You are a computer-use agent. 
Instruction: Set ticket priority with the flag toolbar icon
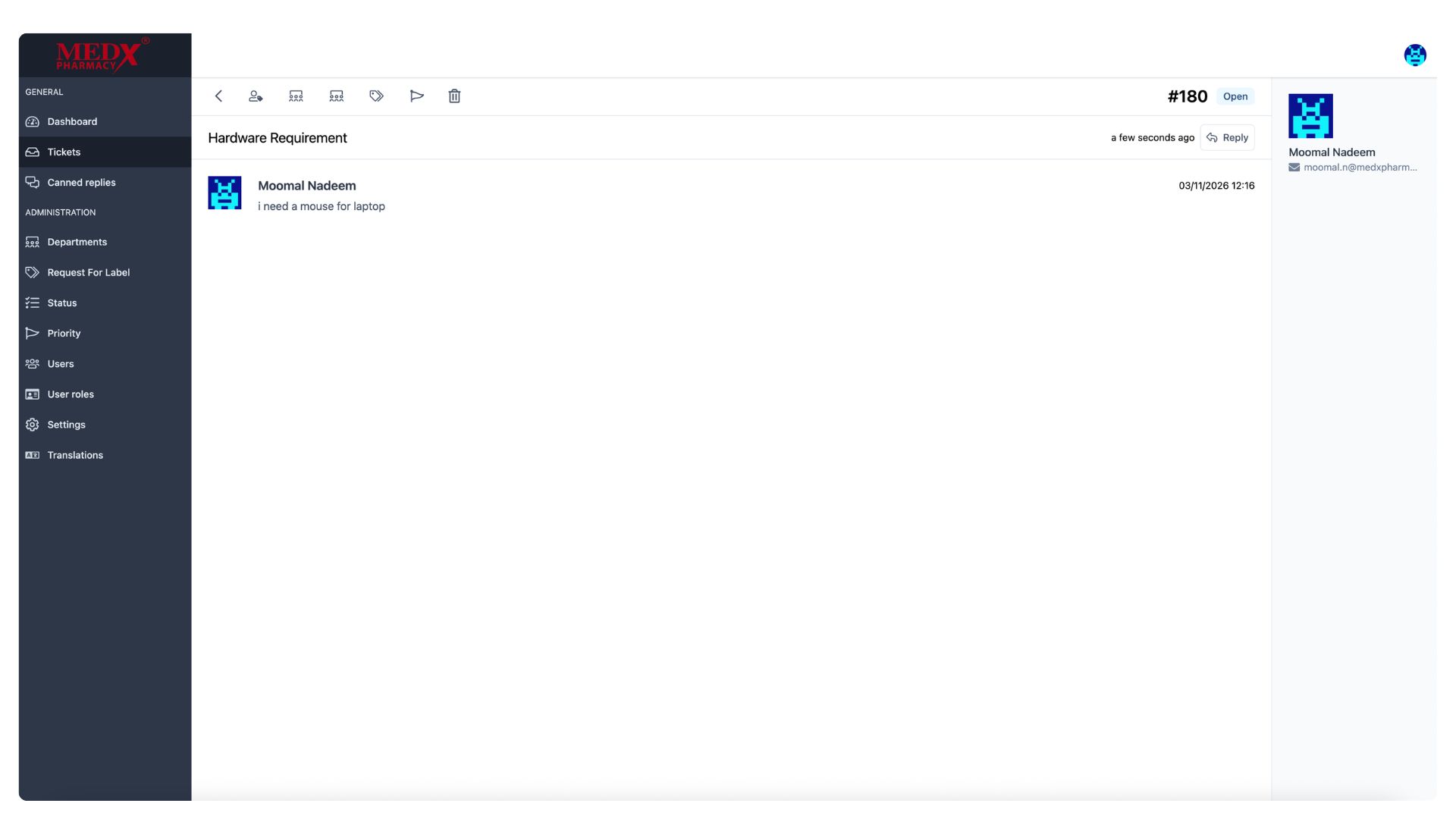coord(416,96)
